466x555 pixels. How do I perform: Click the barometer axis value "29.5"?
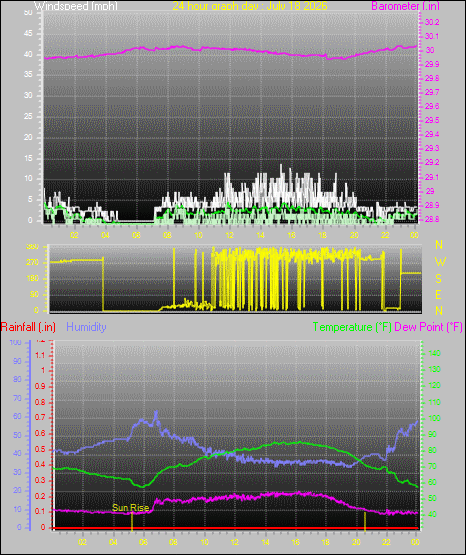[432, 120]
